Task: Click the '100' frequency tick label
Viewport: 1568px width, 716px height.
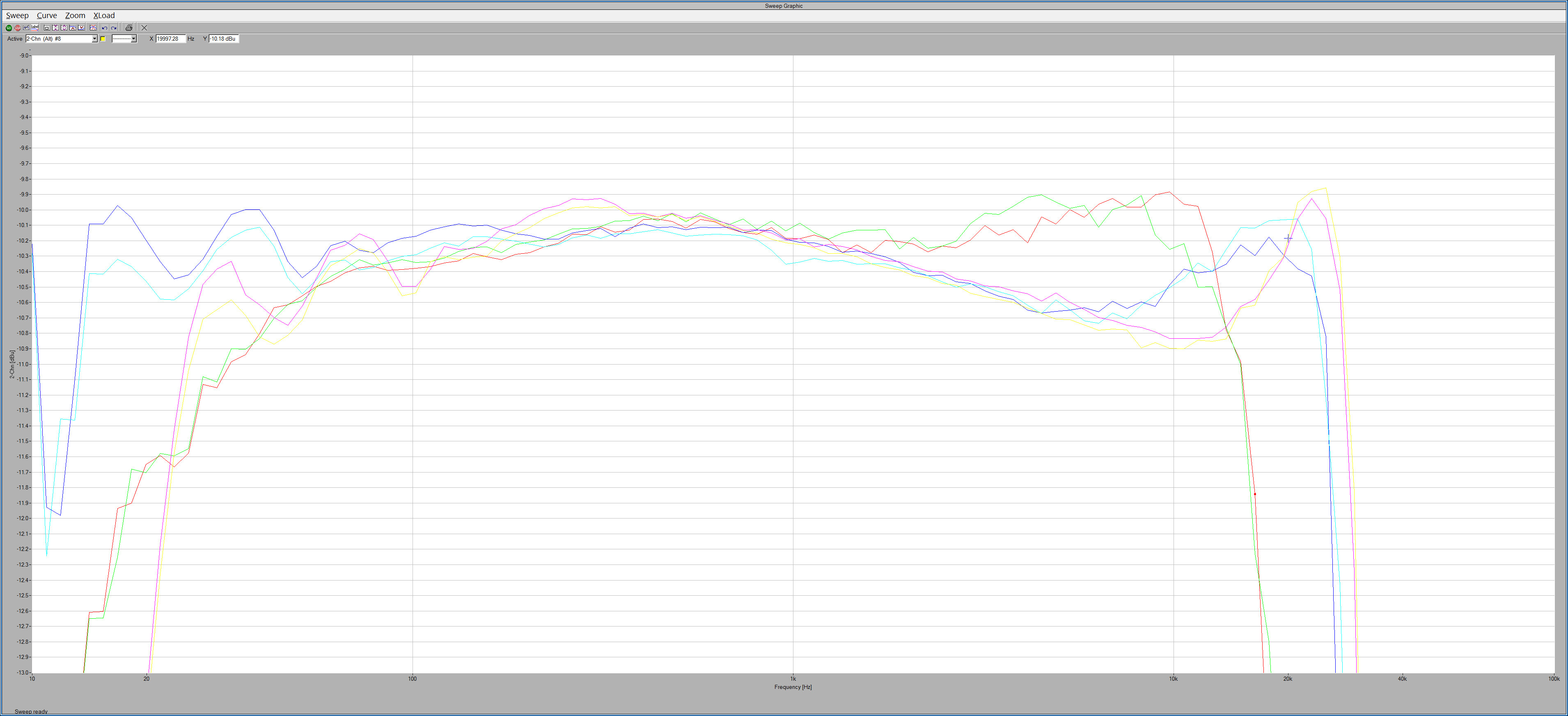Action: 413,678
